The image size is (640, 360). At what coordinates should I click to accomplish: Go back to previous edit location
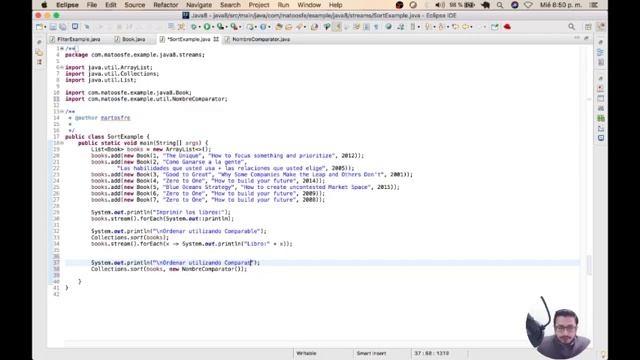pos(455,27)
